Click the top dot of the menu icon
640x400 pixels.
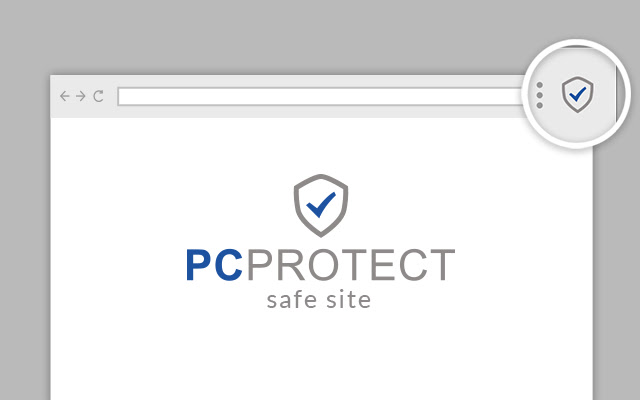click(x=540, y=85)
